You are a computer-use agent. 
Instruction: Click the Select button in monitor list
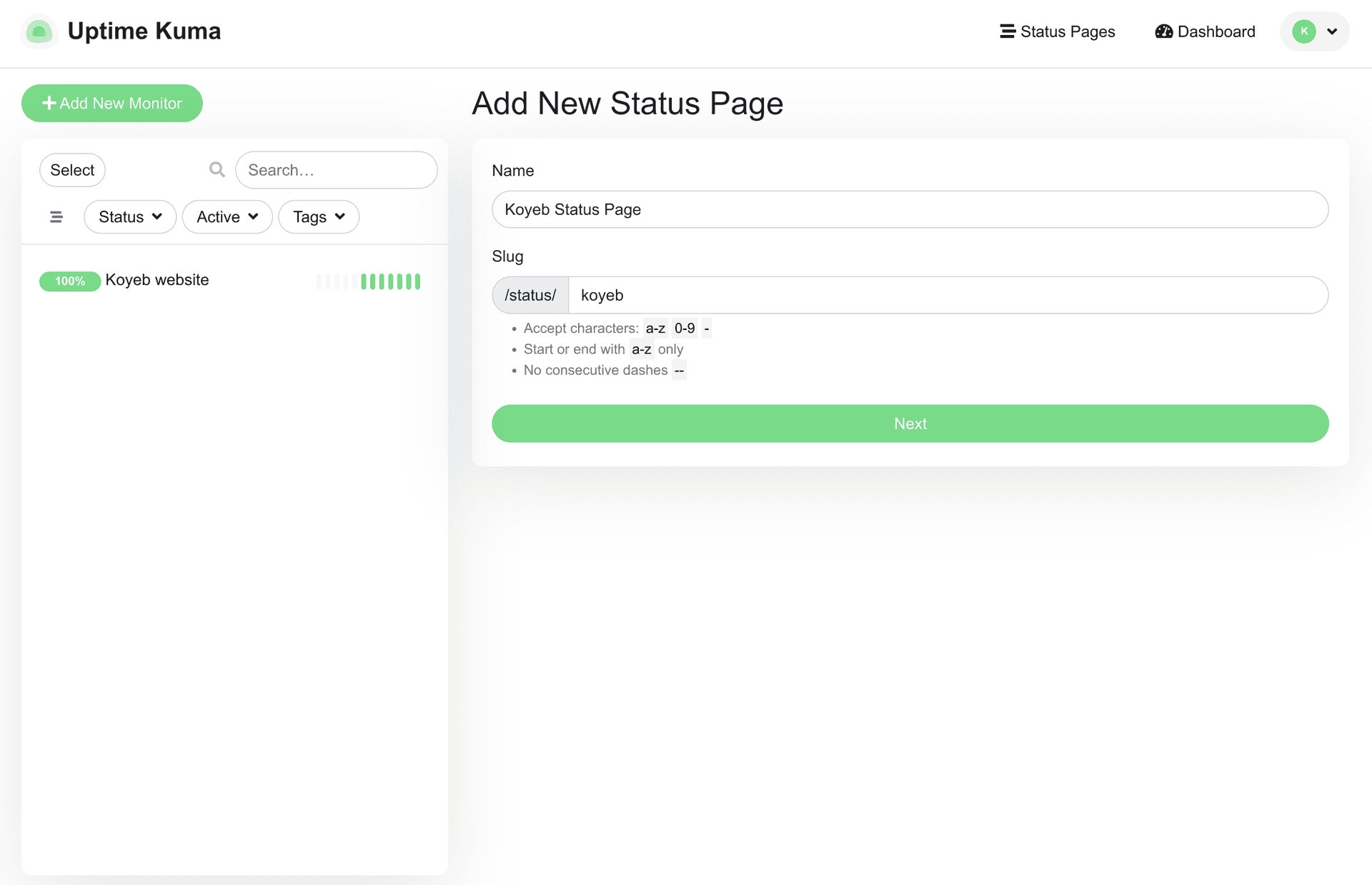click(72, 170)
